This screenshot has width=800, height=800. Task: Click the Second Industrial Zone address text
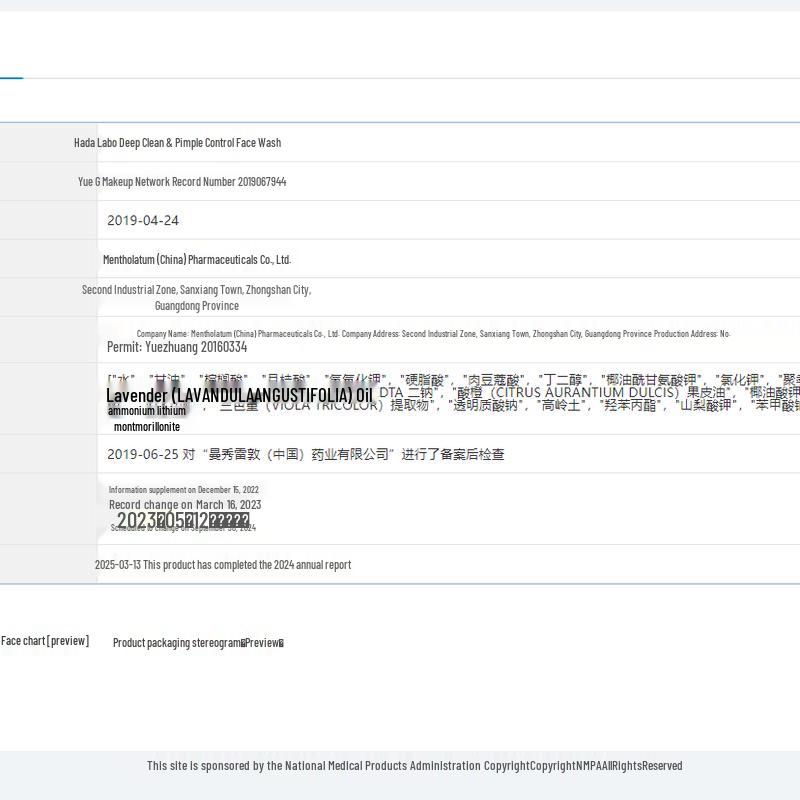196,290
